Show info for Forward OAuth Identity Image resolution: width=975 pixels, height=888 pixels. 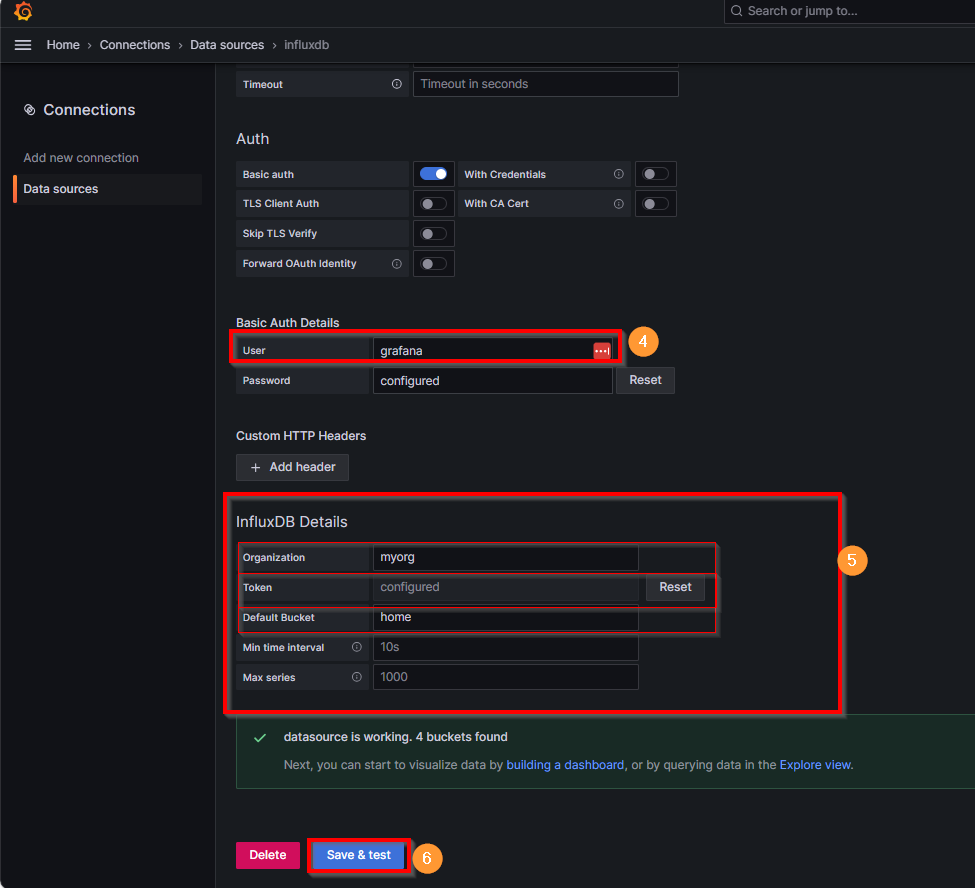click(397, 264)
